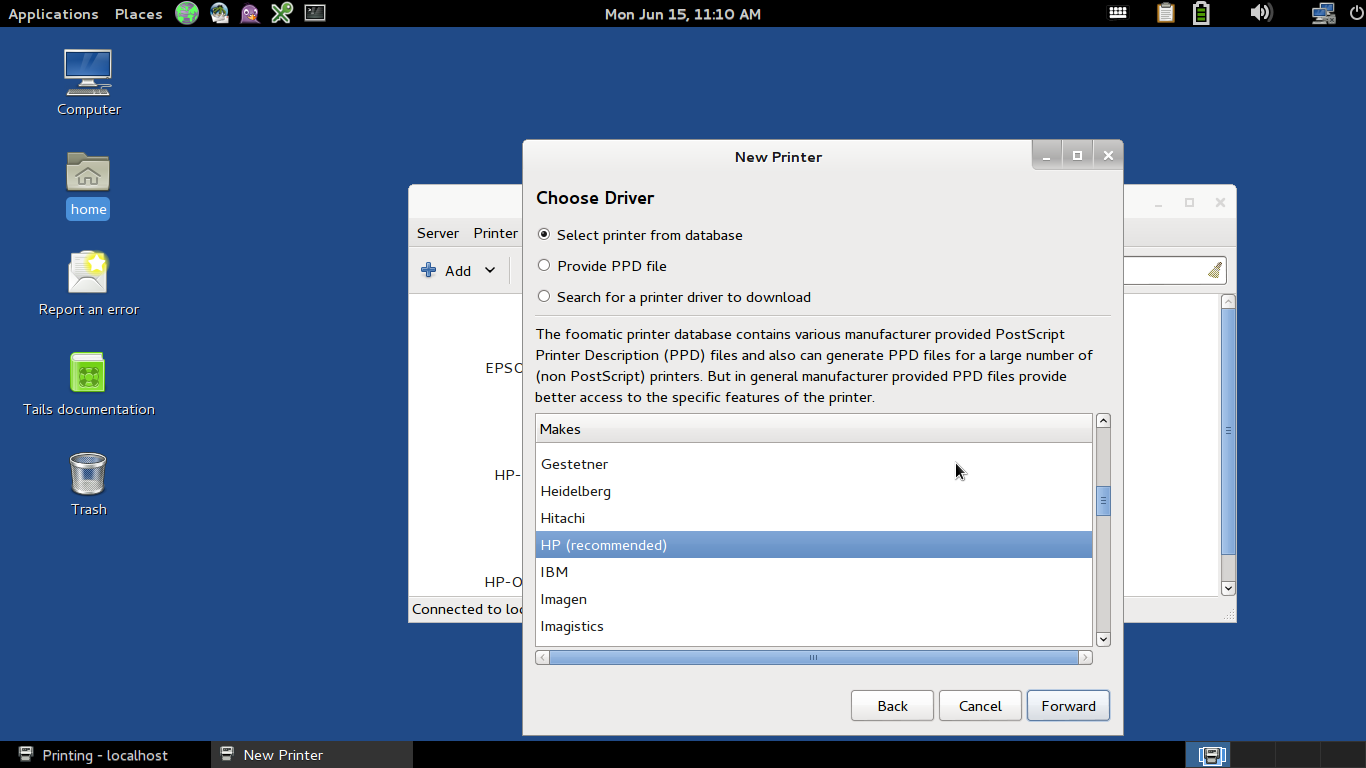The image size is (1366, 768).
Task: Click makes list scroll down arrow
Action: tap(1104, 639)
